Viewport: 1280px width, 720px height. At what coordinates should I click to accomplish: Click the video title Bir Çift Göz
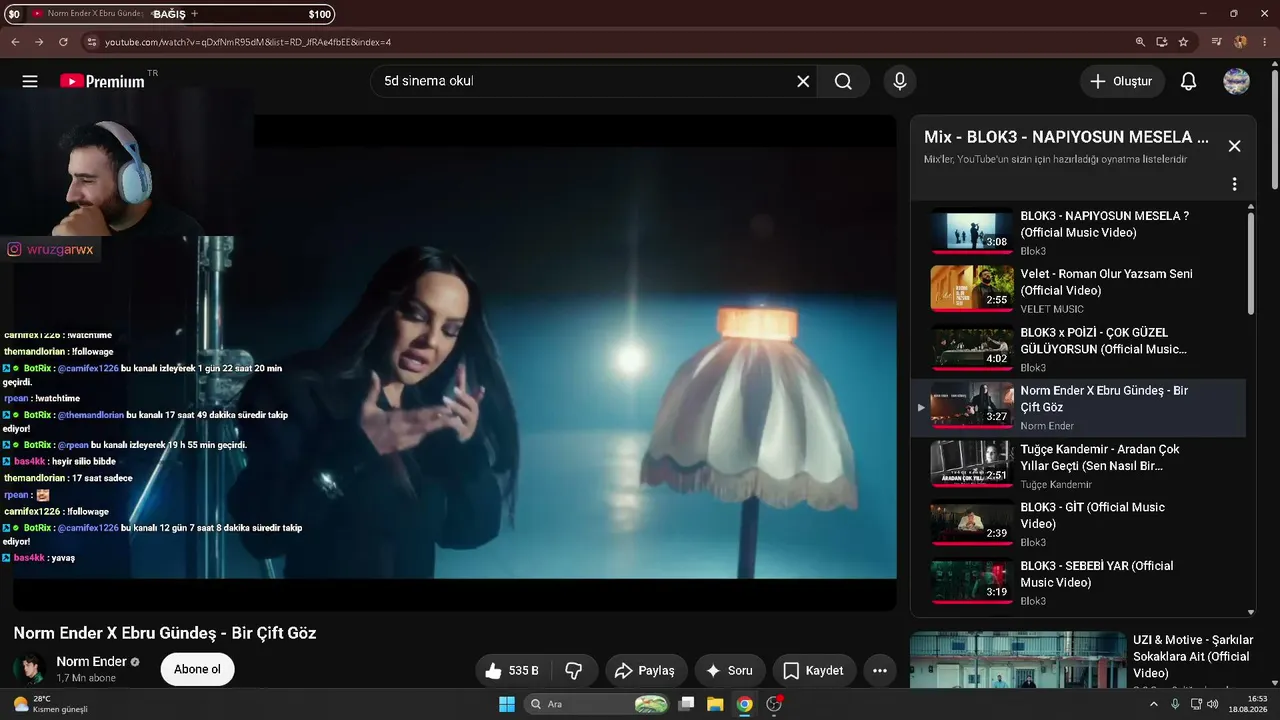coord(165,633)
